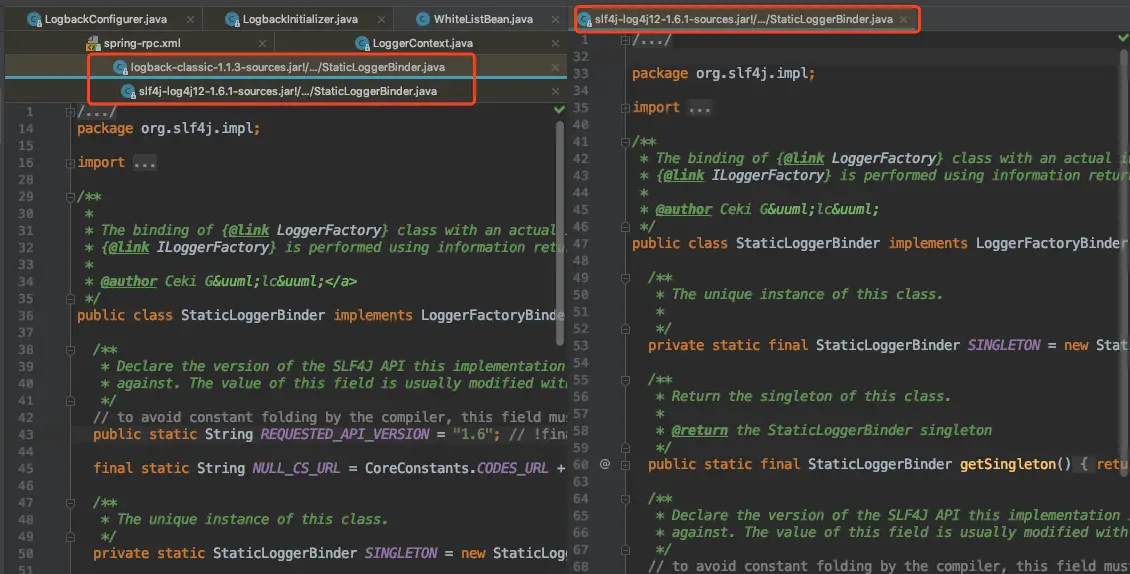Collapse the Javadoc comment starting at line 55
1130x574 pixels.
(626, 380)
